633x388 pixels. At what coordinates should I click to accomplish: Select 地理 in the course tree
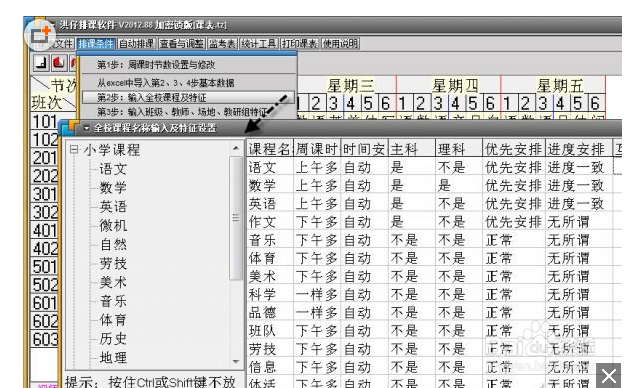(113, 358)
